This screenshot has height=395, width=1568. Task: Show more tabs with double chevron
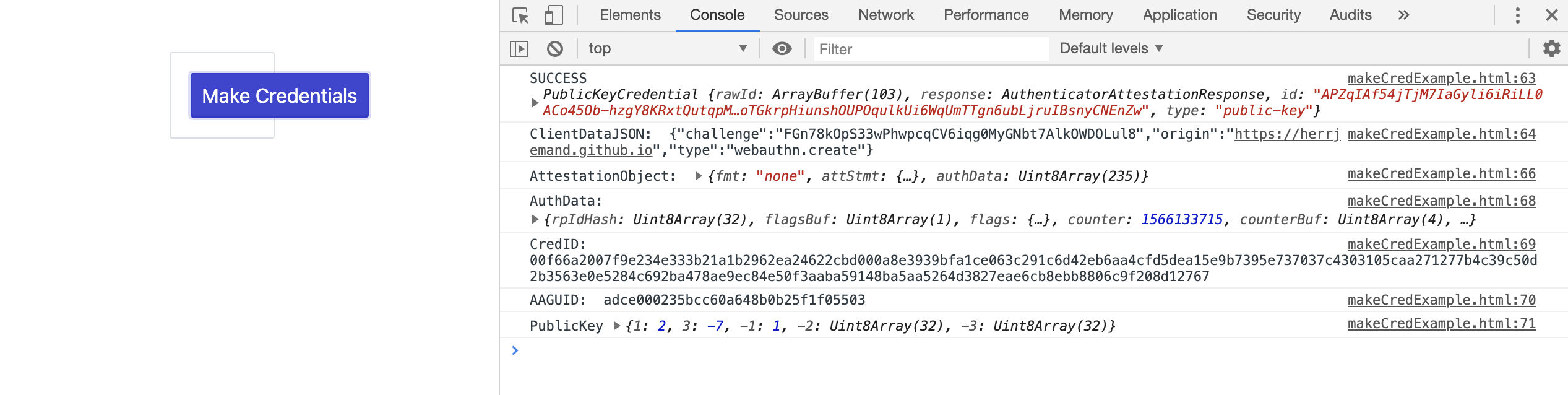click(1403, 15)
